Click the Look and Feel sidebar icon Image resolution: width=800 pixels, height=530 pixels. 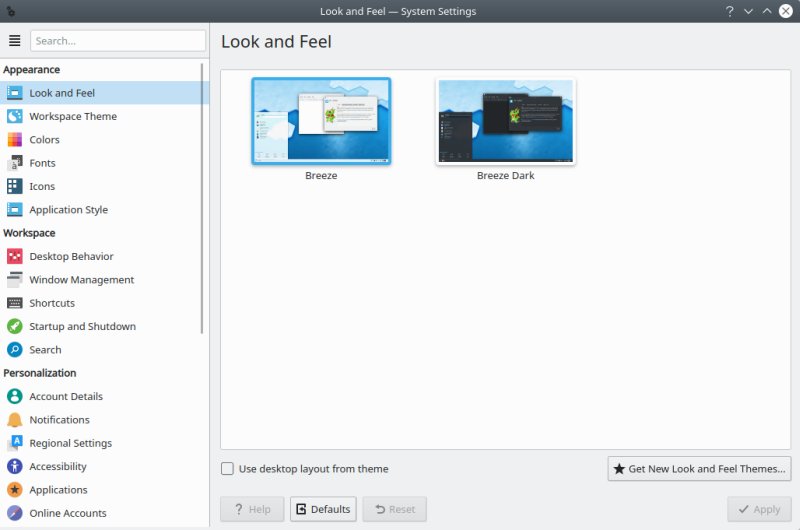14,93
